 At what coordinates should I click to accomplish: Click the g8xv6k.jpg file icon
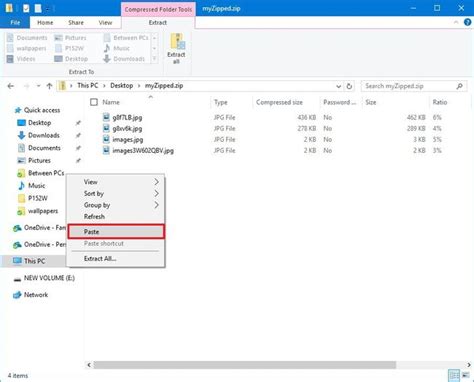click(106, 128)
